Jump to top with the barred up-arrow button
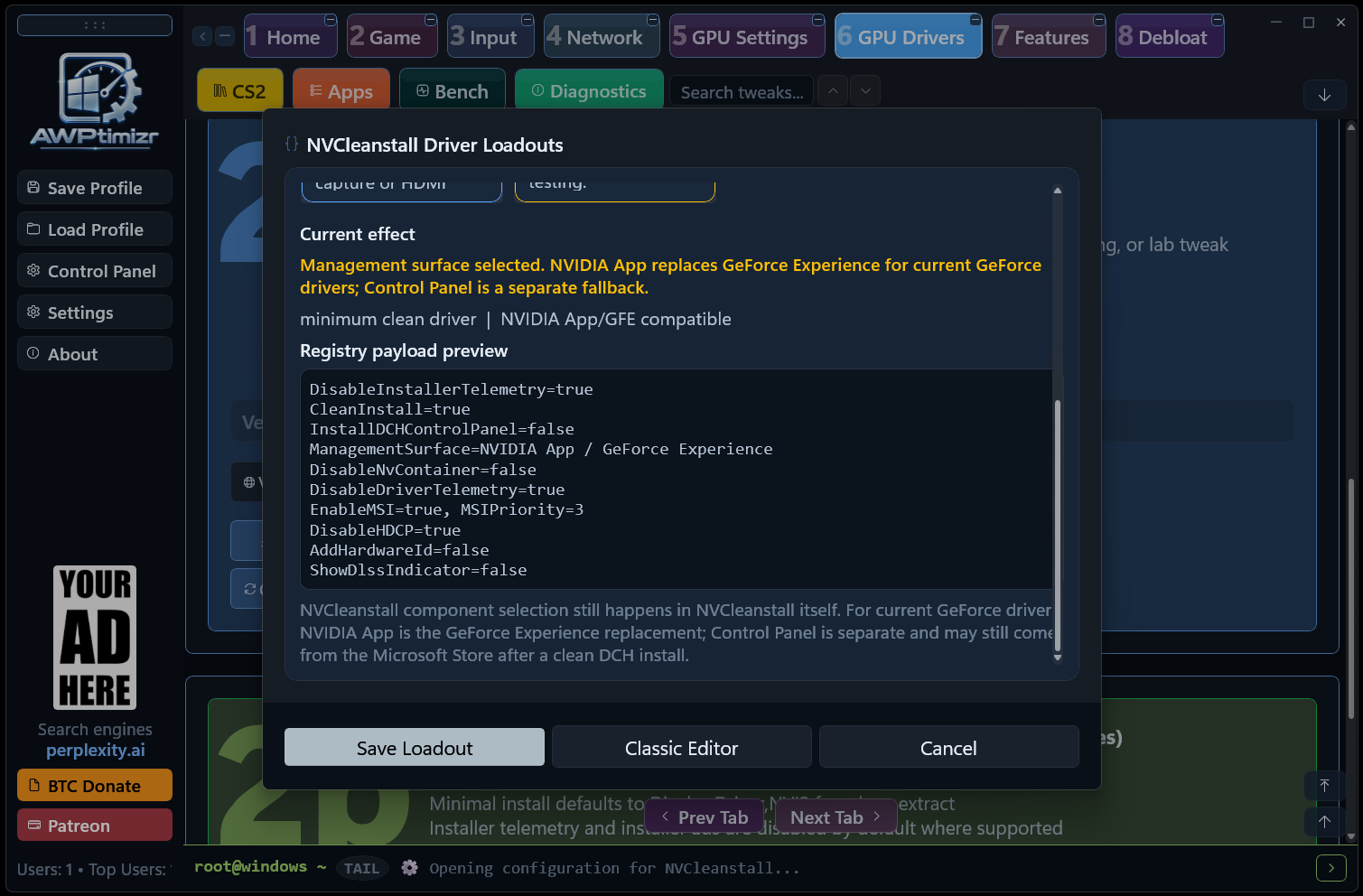The image size is (1363, 896). point(1324,786)
